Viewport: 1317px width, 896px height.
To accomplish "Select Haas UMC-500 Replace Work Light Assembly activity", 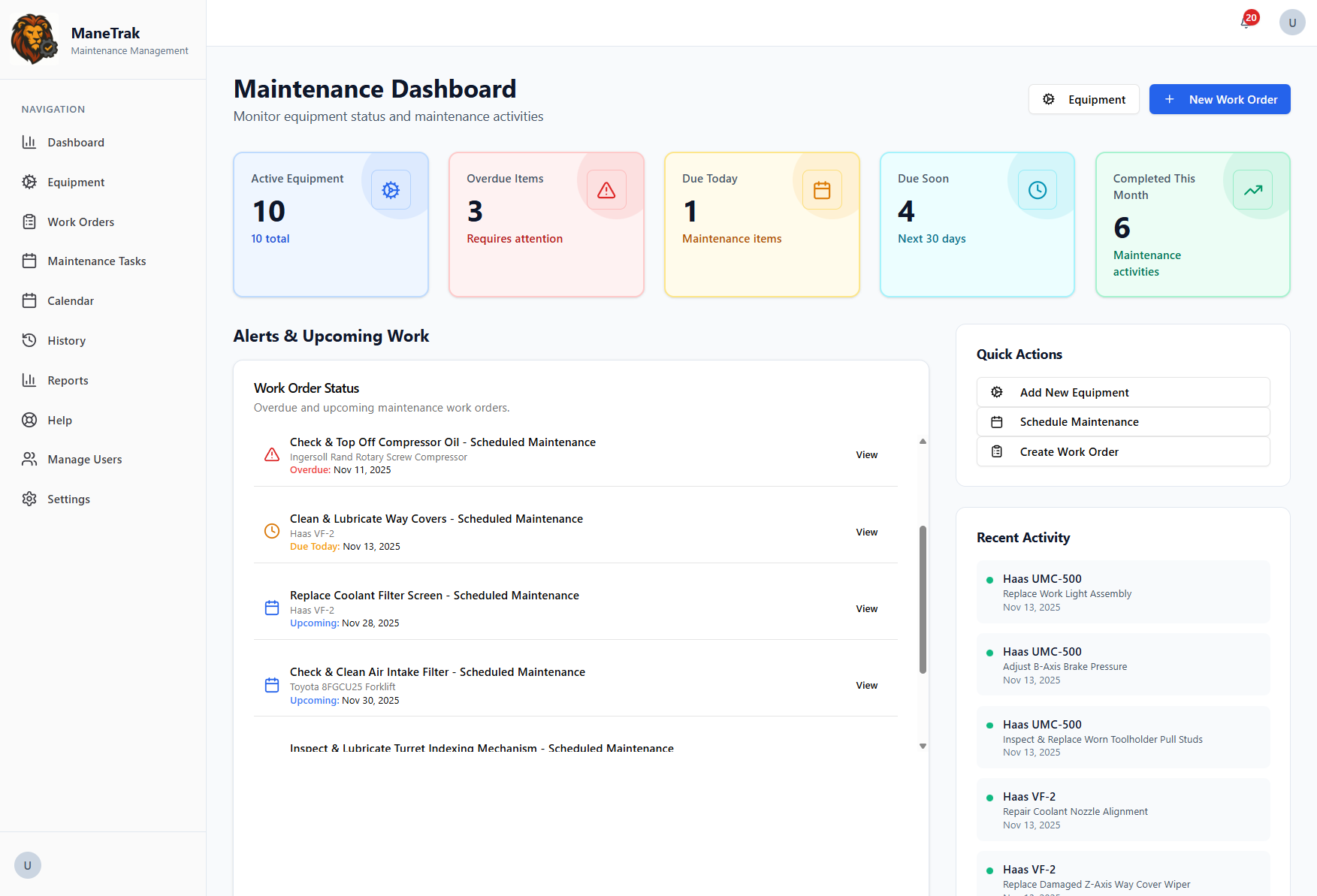I will click(x=1122, y=592).
